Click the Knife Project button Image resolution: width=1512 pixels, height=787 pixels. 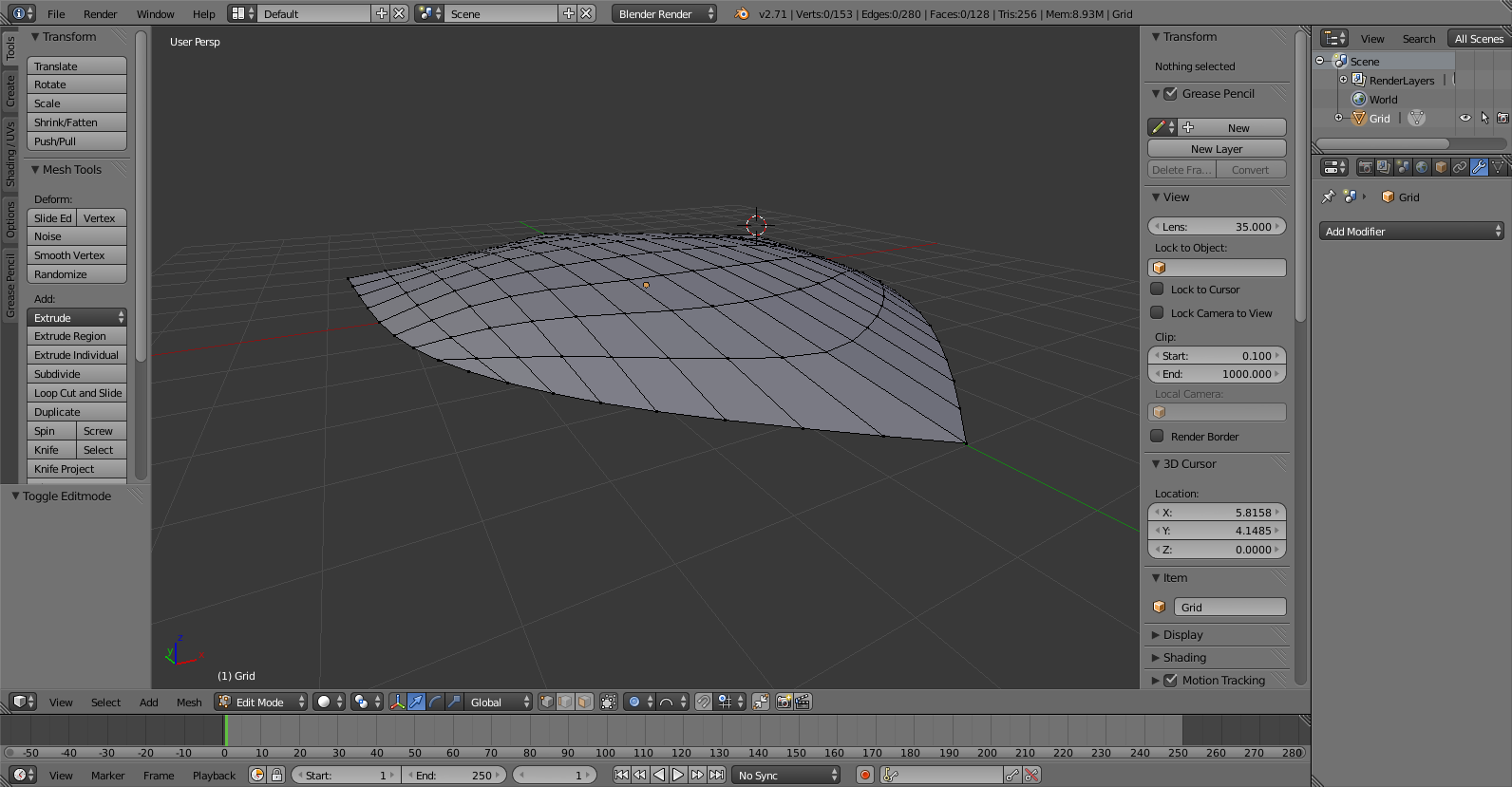click(x=77, y=468)
